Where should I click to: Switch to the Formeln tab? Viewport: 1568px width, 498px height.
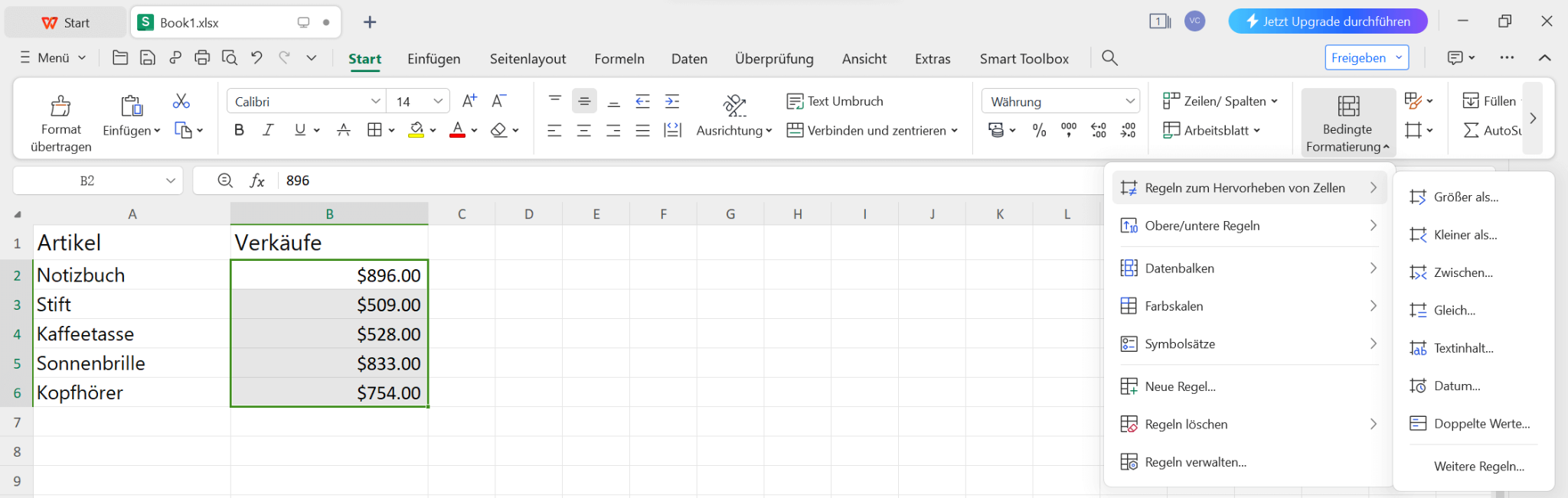pos(619,59)
